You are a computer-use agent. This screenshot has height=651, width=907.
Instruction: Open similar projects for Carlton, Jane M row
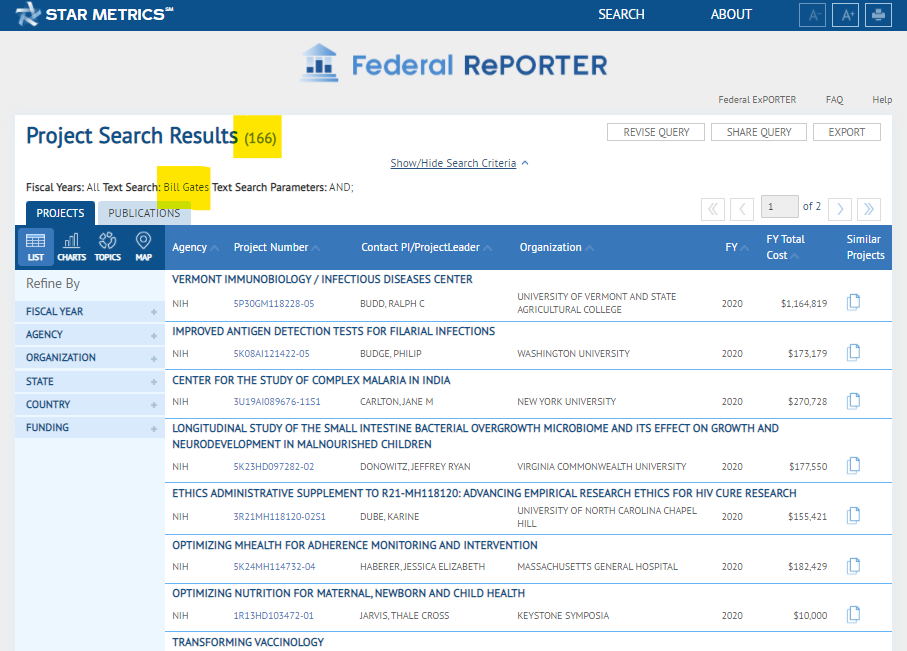tap(853, 401)
